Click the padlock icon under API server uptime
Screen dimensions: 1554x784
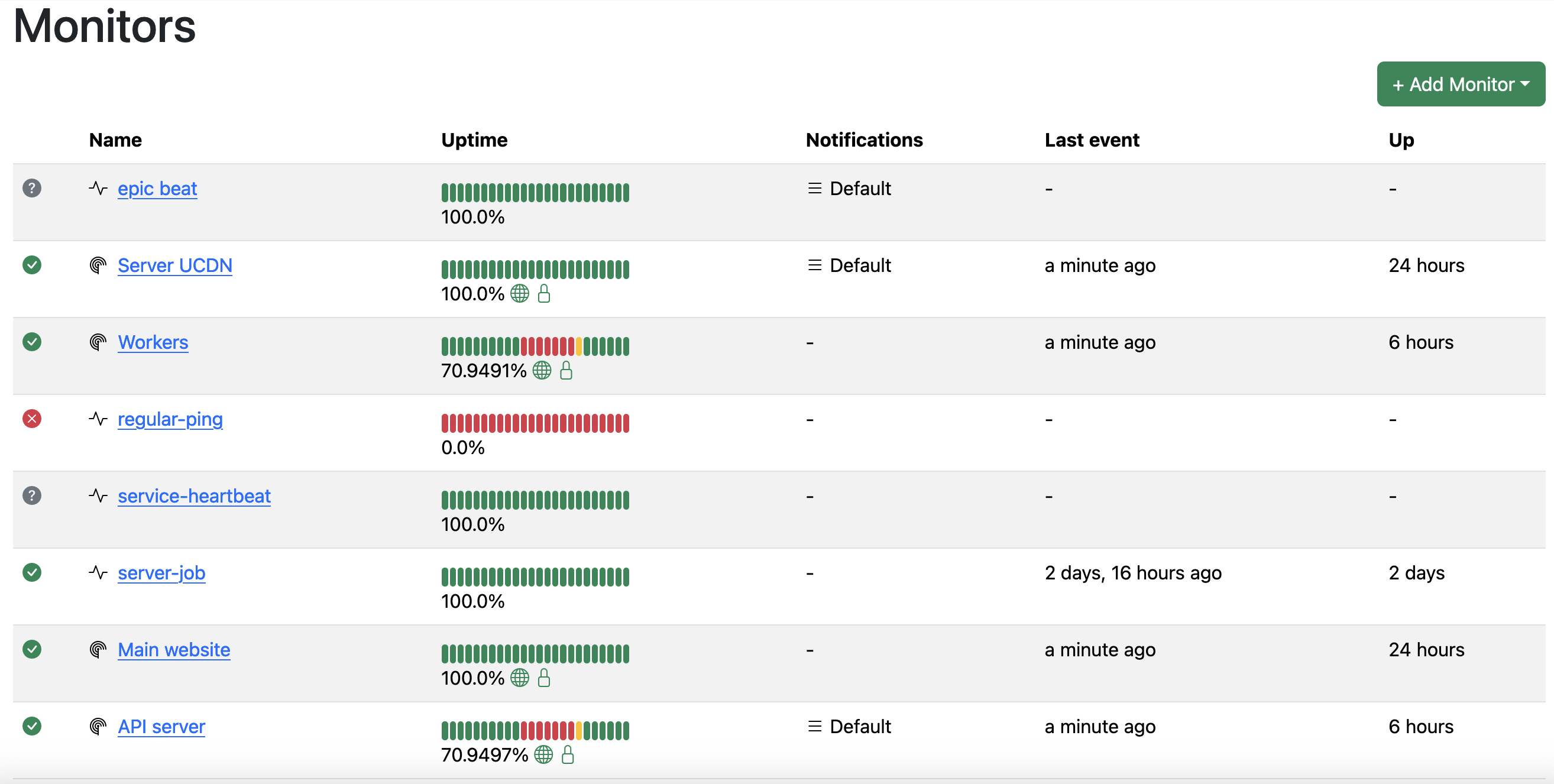coord(567,754)
